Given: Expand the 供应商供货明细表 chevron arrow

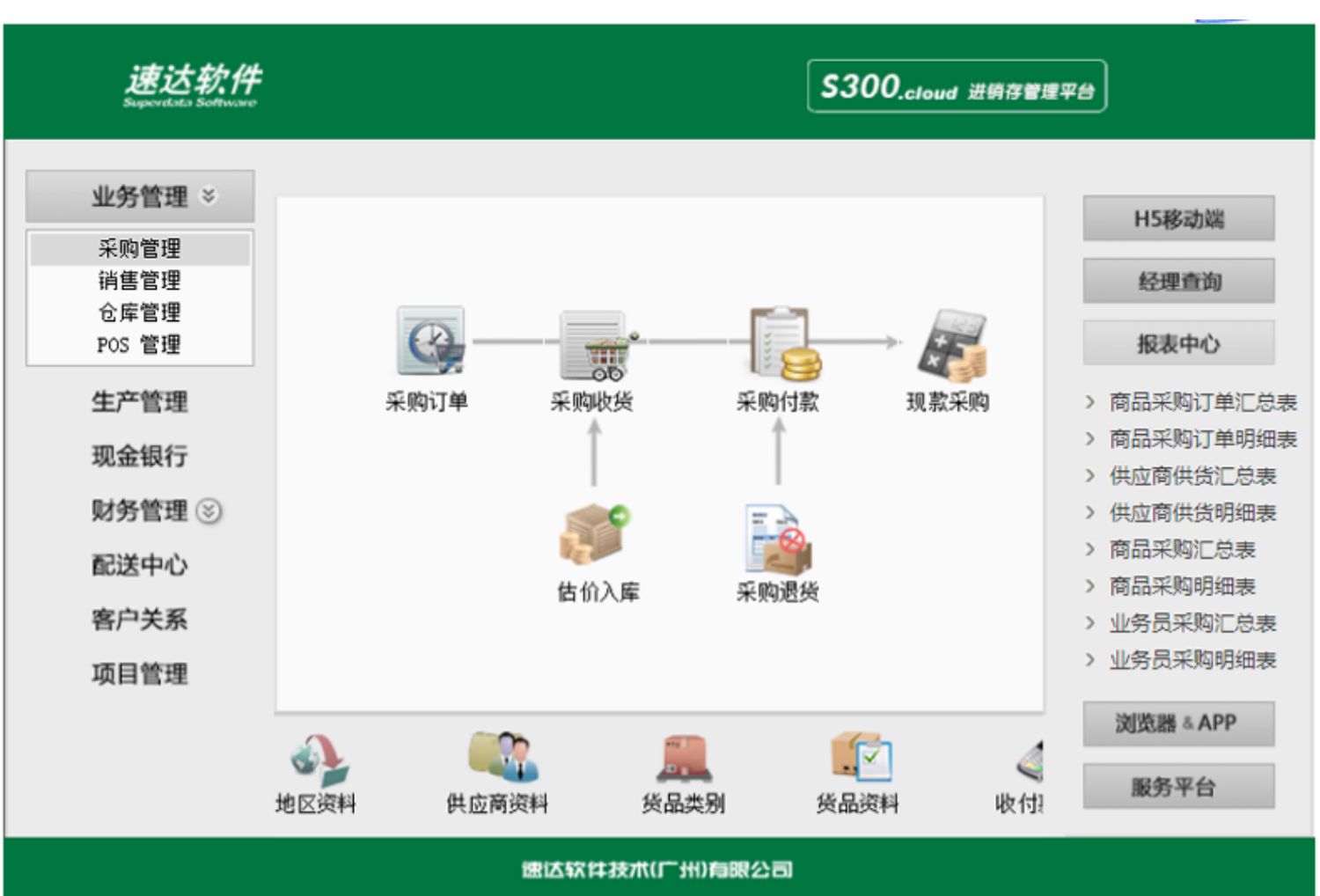Looking at the screenshot, I should [x=1090, y=513].
